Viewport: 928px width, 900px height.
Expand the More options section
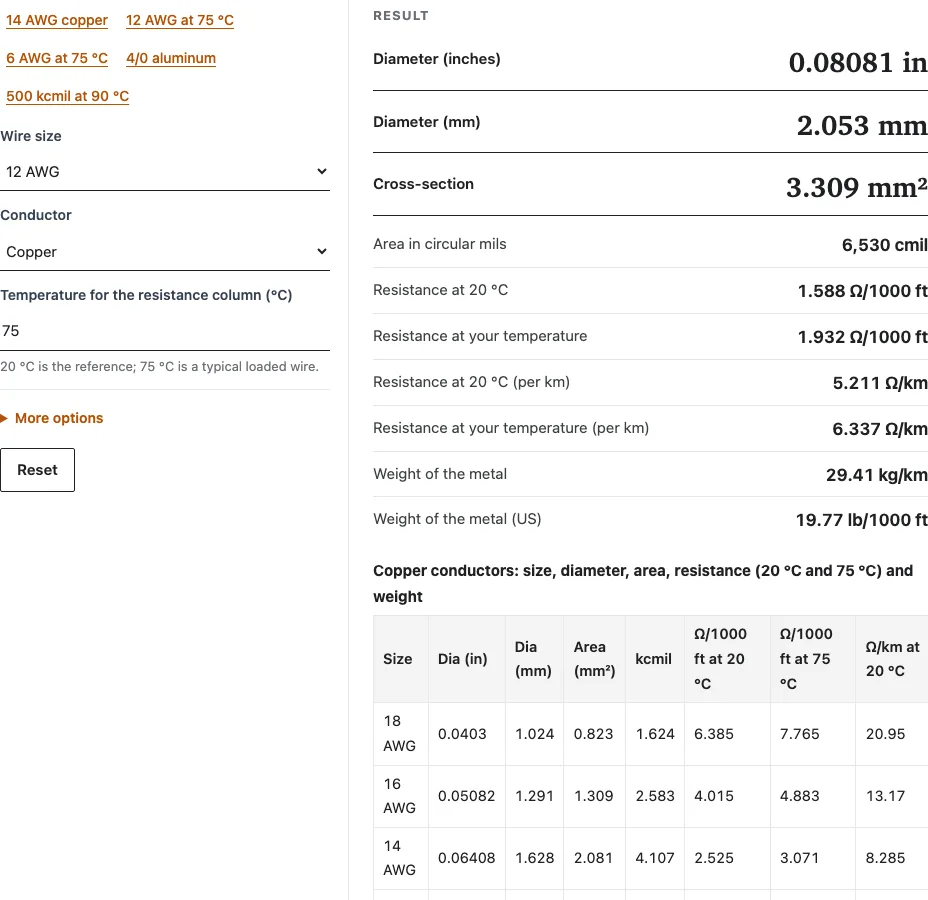[x=52, y=418]
